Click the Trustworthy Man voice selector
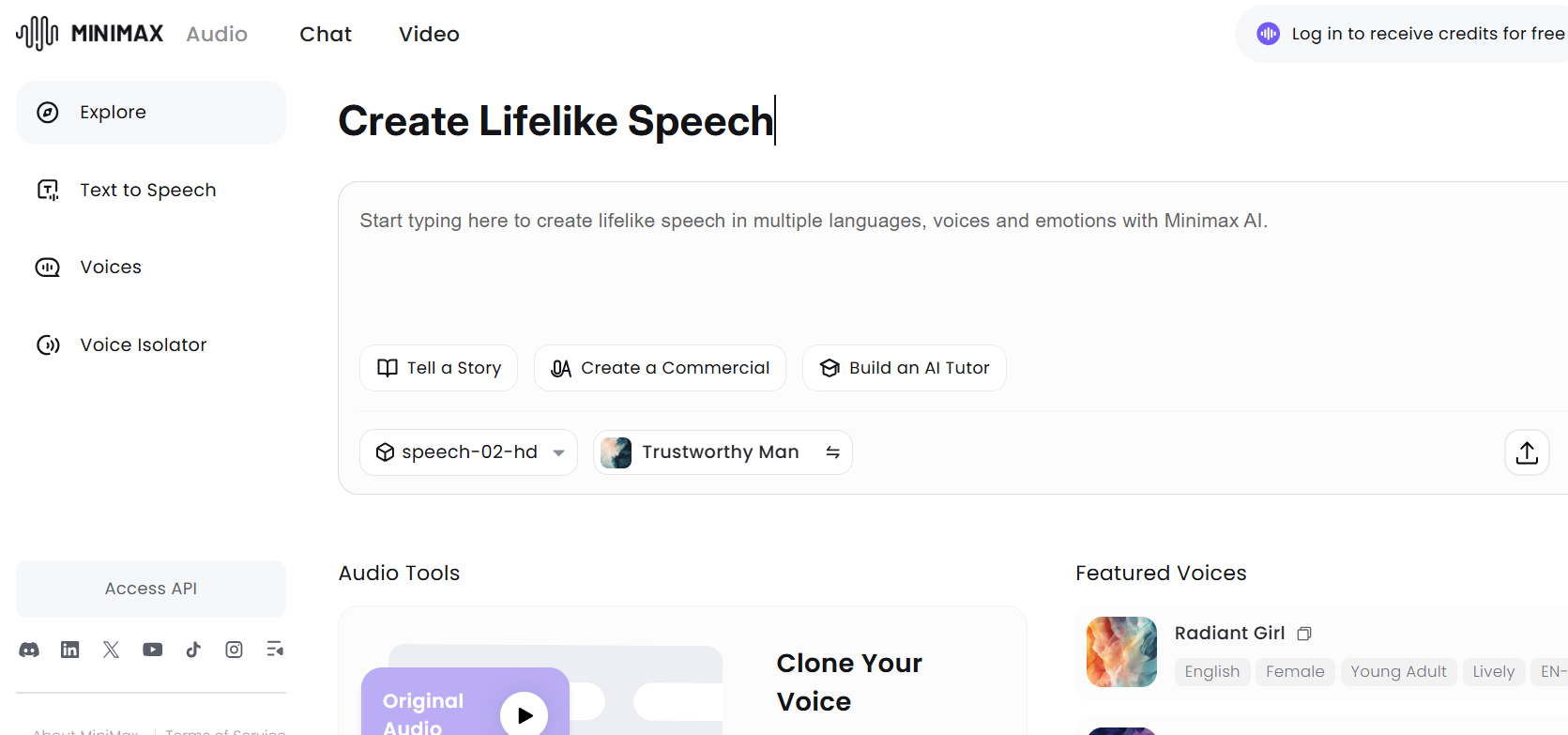Screen dimensions: 1568x735 723,452
